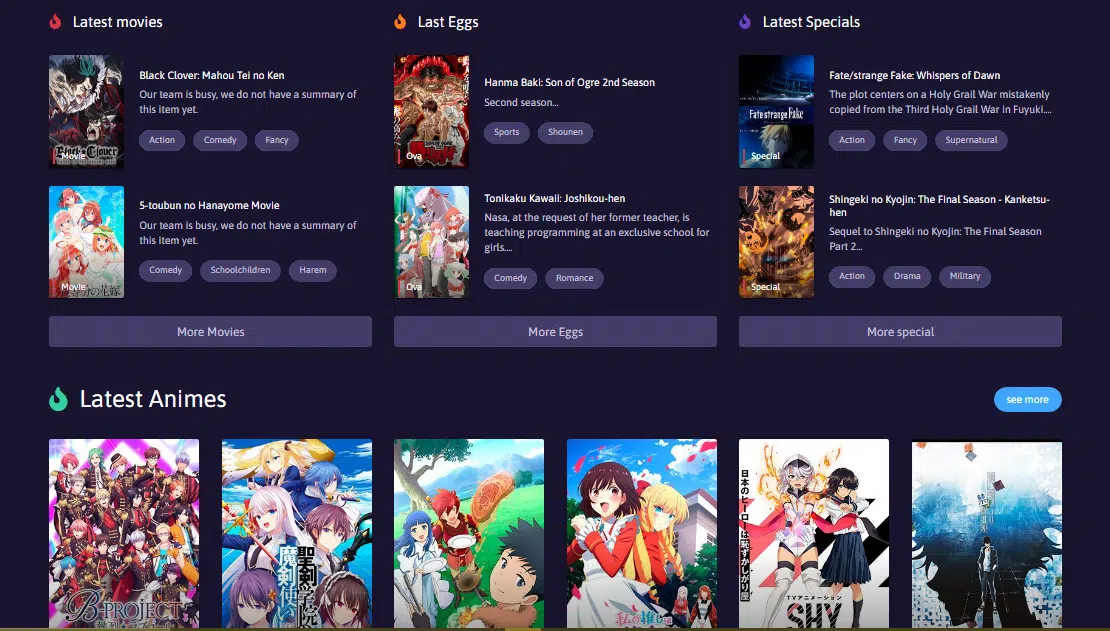The image size is (1110, 631).
Task: Click the red flame icon beside Latest movies
Action: coord(55,21)
